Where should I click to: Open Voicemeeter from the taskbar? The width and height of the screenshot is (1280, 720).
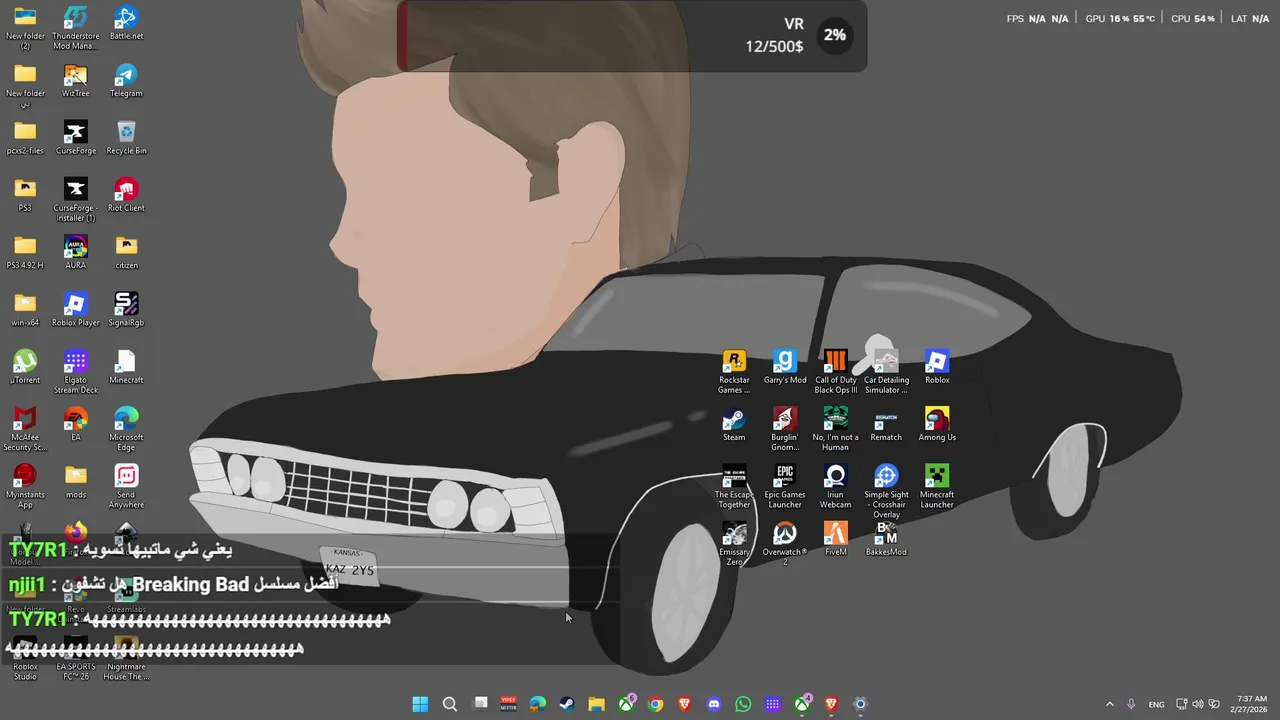[508, 704]
